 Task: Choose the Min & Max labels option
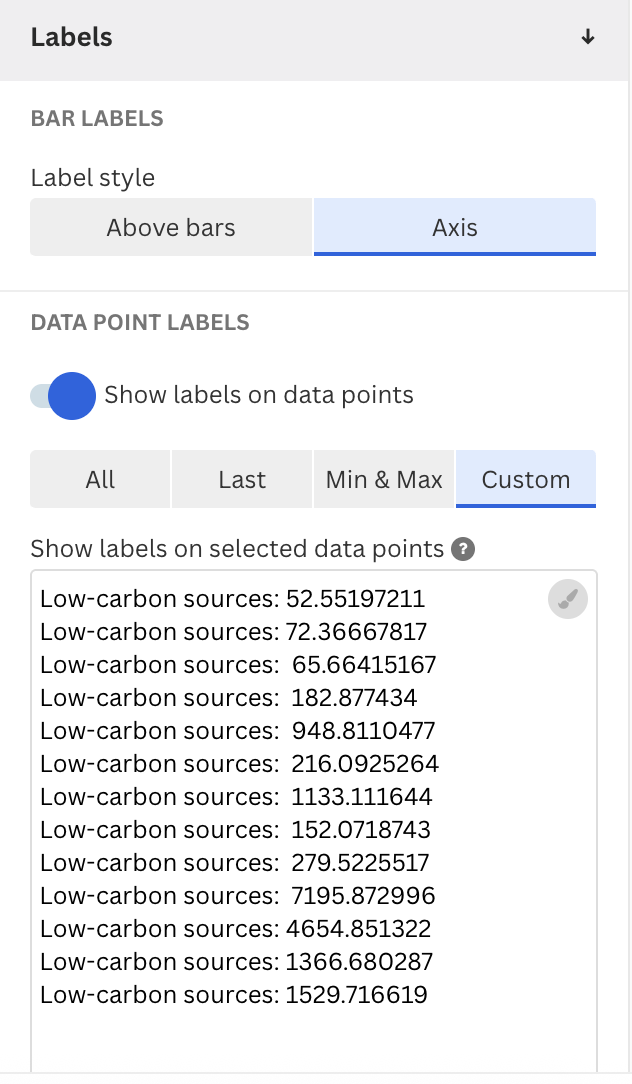pyautogui.click(x=384, y=479)
